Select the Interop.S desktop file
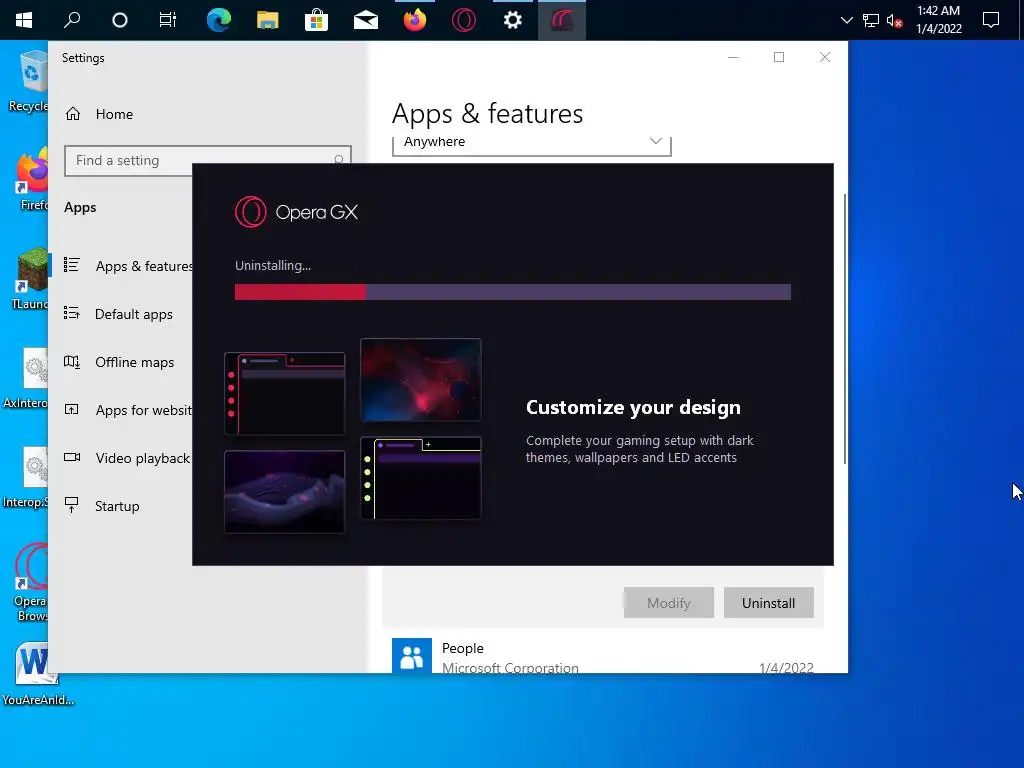The height and width of the screenshot is (768, 1024). click(26, 477)
